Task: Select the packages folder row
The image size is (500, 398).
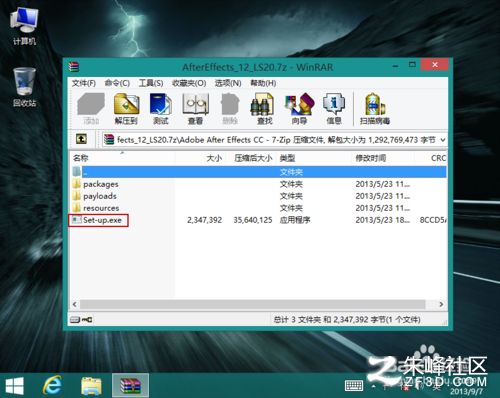Action: point(258,184)
